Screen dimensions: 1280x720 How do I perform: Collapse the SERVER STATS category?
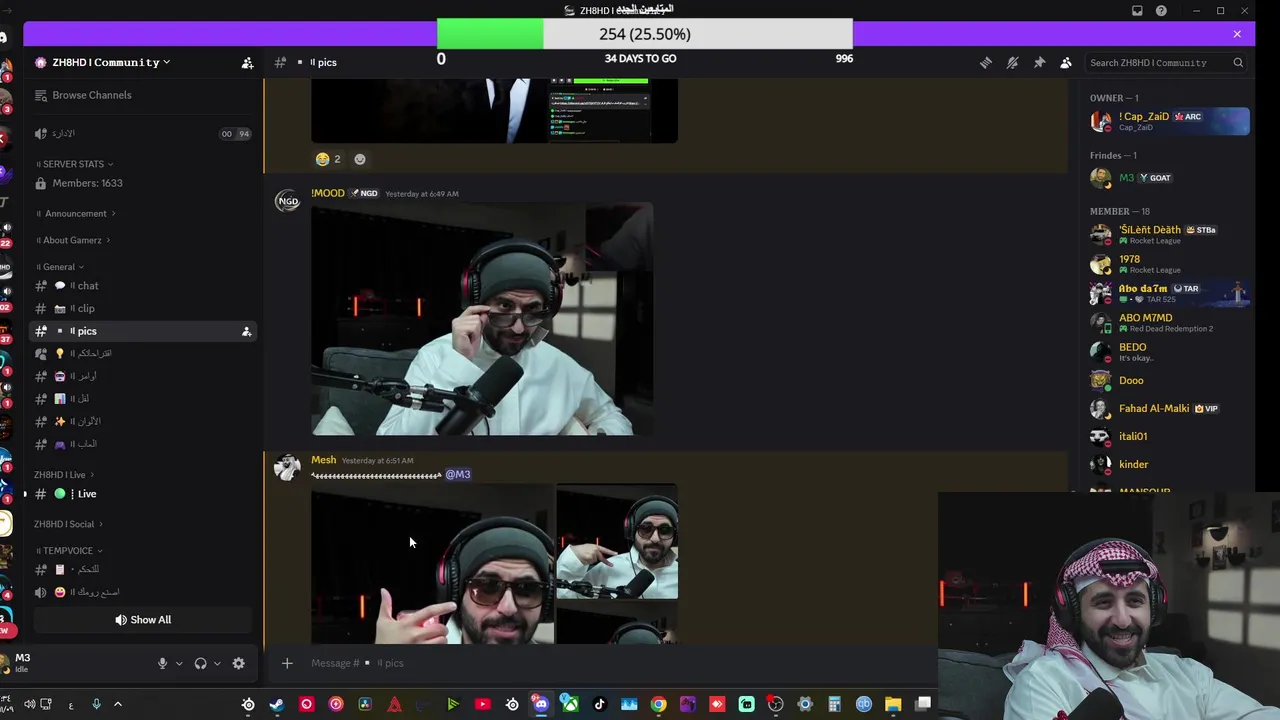[75, 164]
